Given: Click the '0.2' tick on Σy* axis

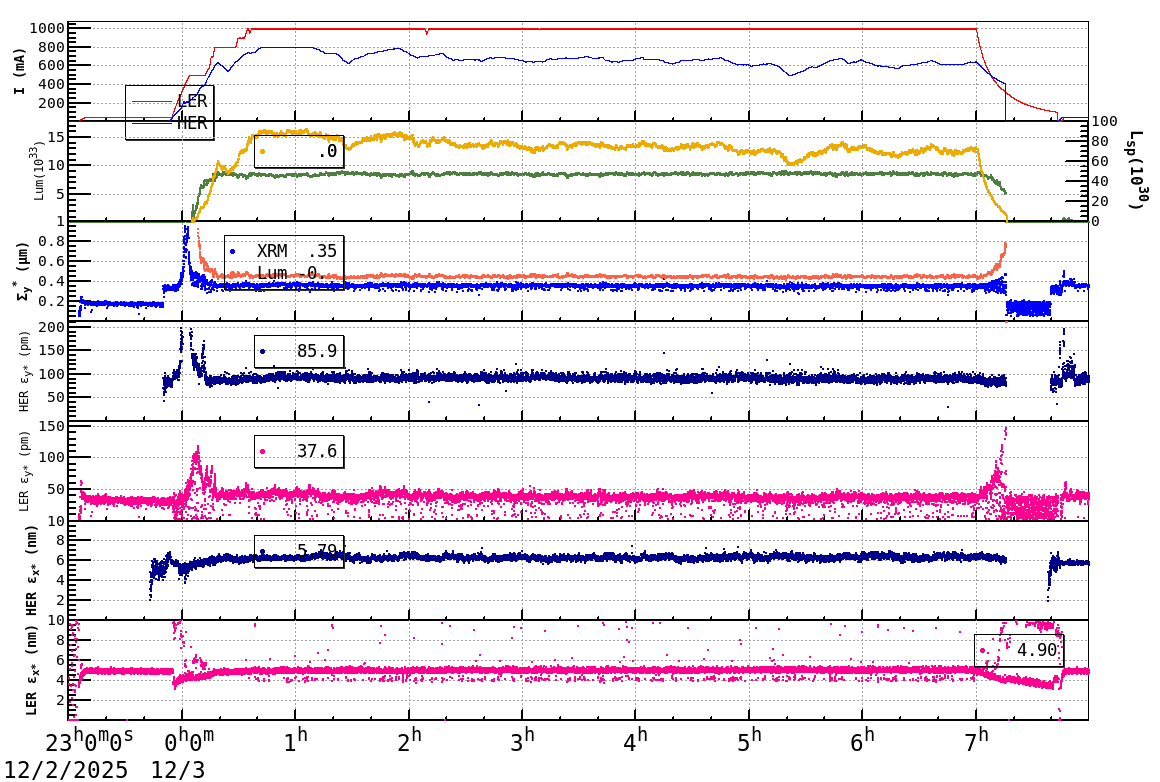Looking at the screenshot, I should [x=52, y=301].
